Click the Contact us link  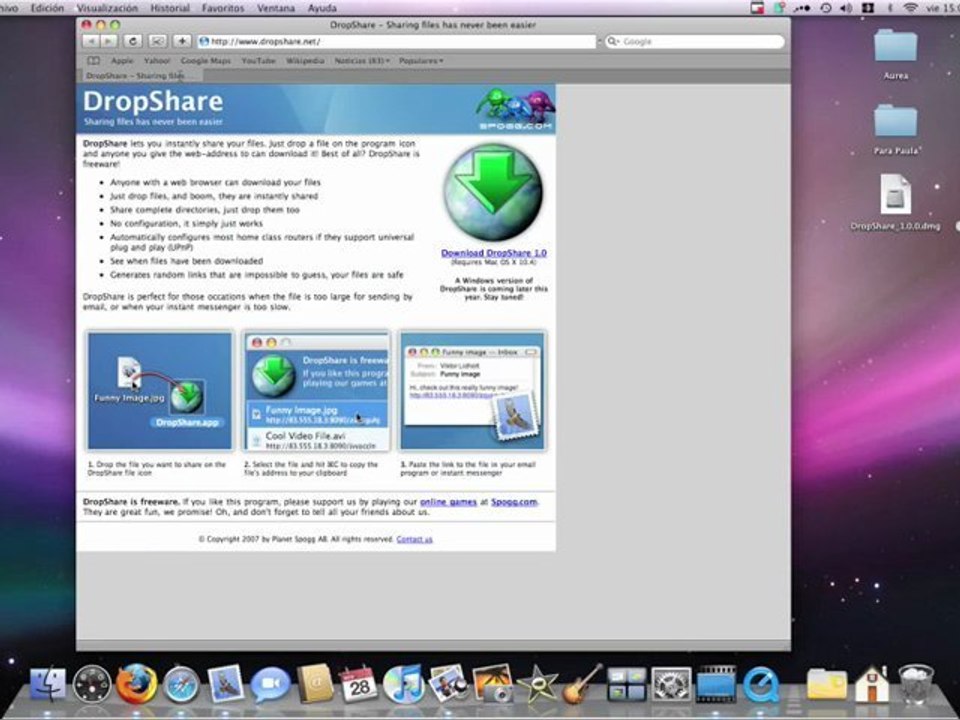click(414, 539)
